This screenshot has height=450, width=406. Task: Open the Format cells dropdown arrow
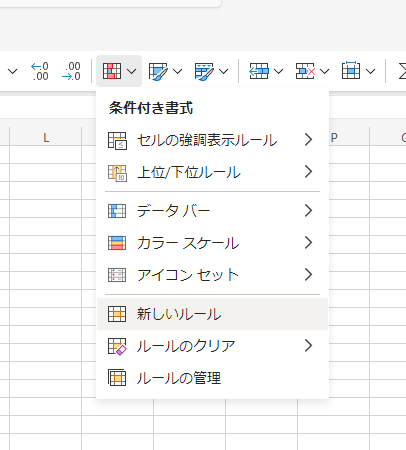(x=370, y=71)
